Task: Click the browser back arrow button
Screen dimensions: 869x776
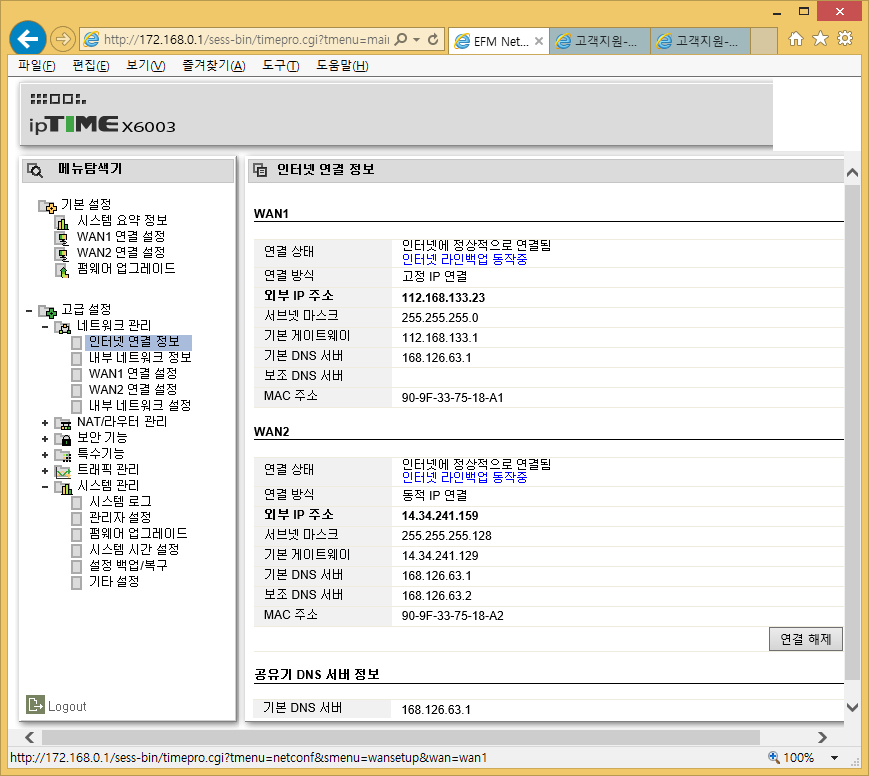Action: [x=28, y=39]
